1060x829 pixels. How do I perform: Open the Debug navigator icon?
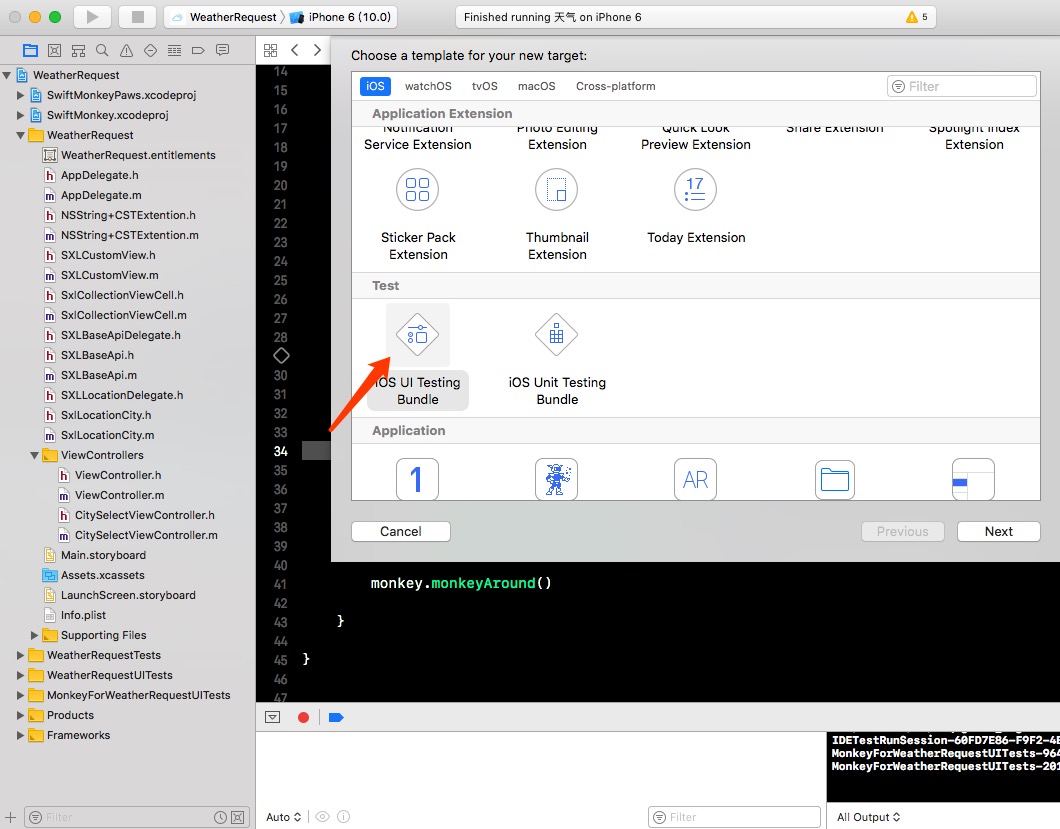tap(174, 50)
